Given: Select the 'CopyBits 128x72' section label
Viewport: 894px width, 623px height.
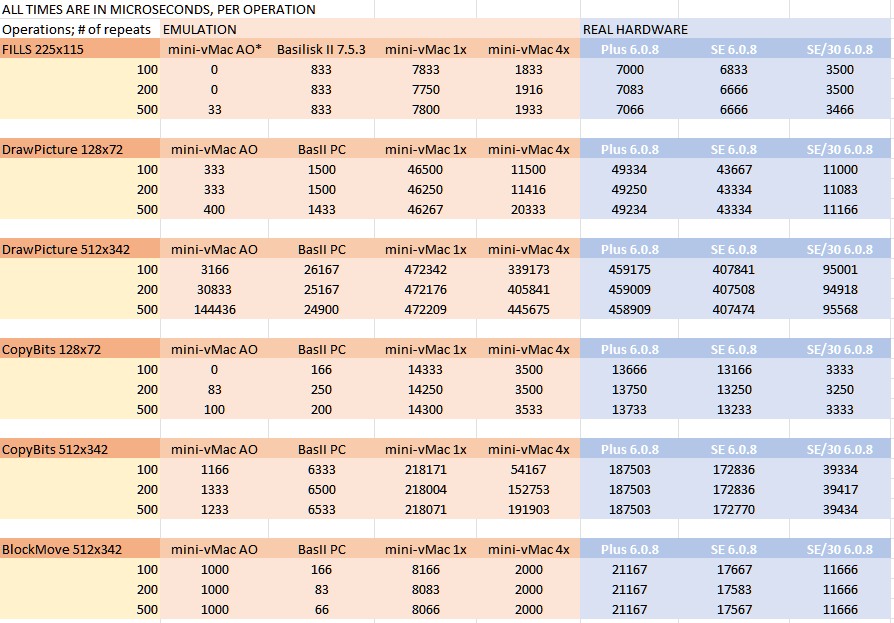Looking at the screenshot, I should tap(51, 349).
